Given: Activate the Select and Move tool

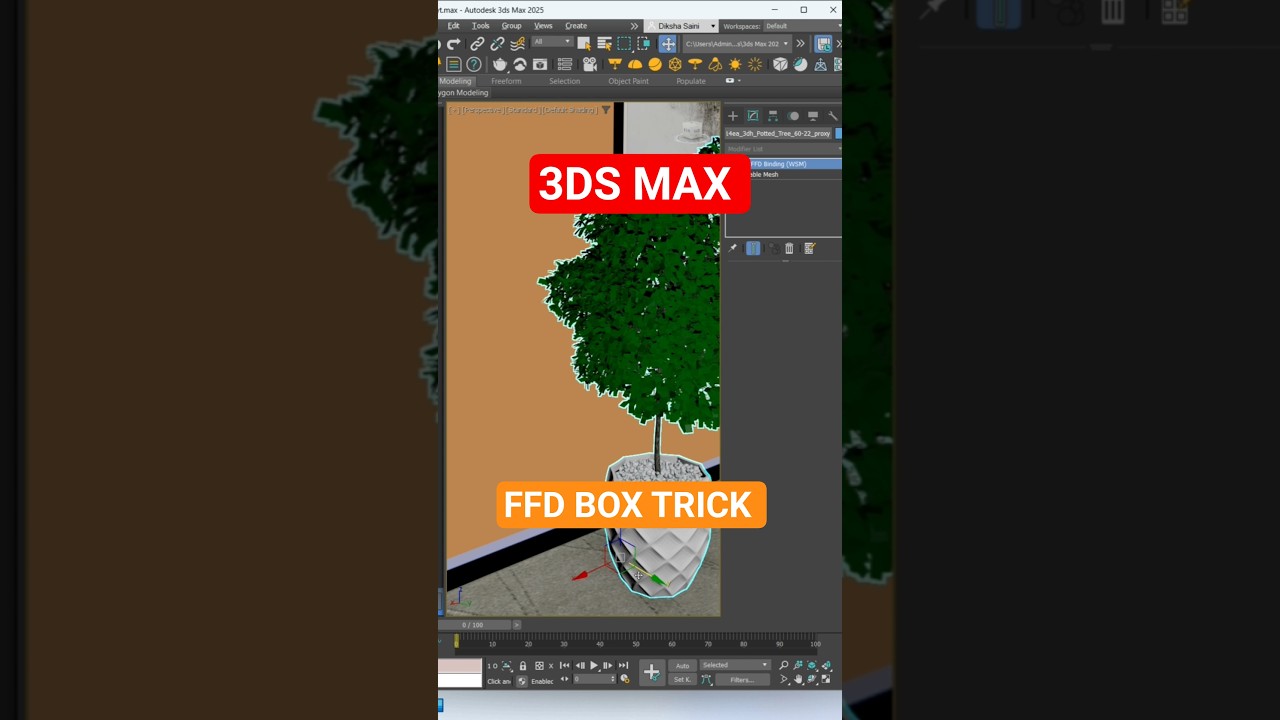Looking at the screenshot, I should pos(667,44).
